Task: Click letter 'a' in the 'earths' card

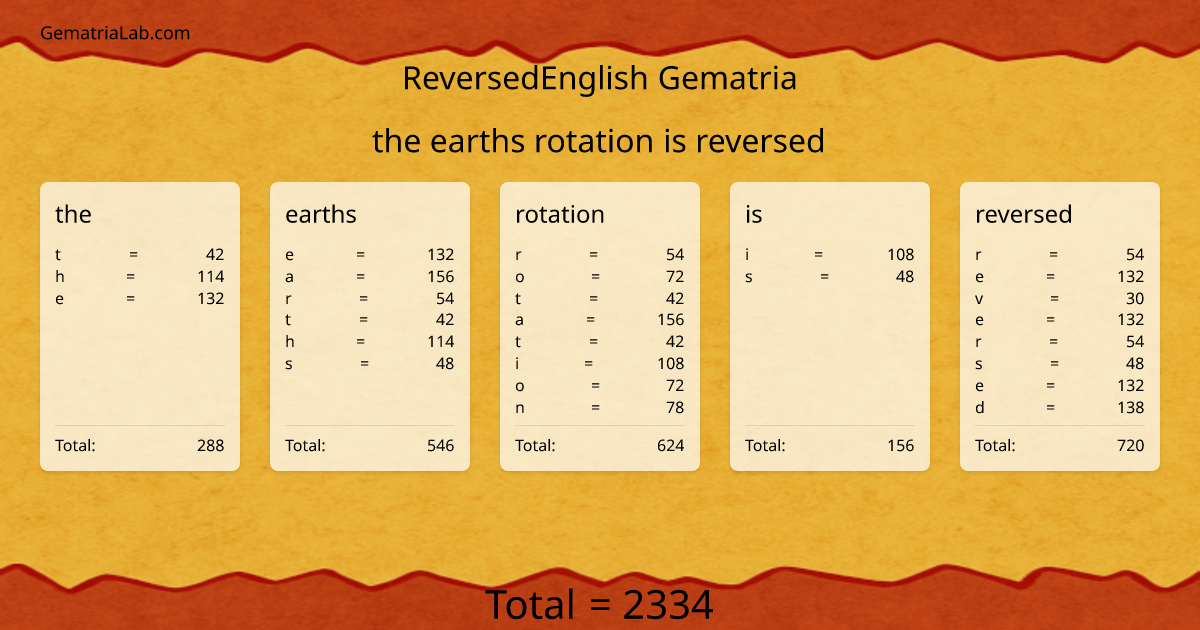Action: tap(289, 277)
